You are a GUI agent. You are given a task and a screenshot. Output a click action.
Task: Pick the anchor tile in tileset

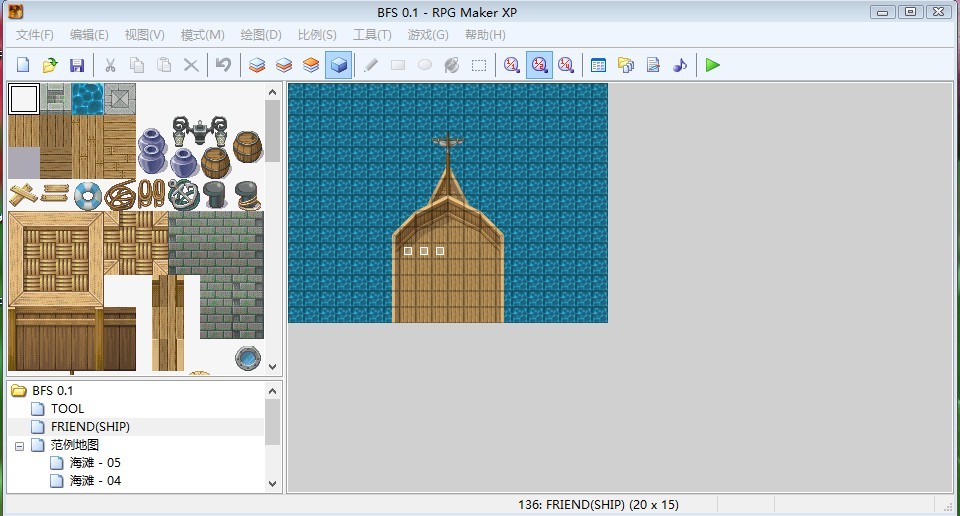[184, 195]
